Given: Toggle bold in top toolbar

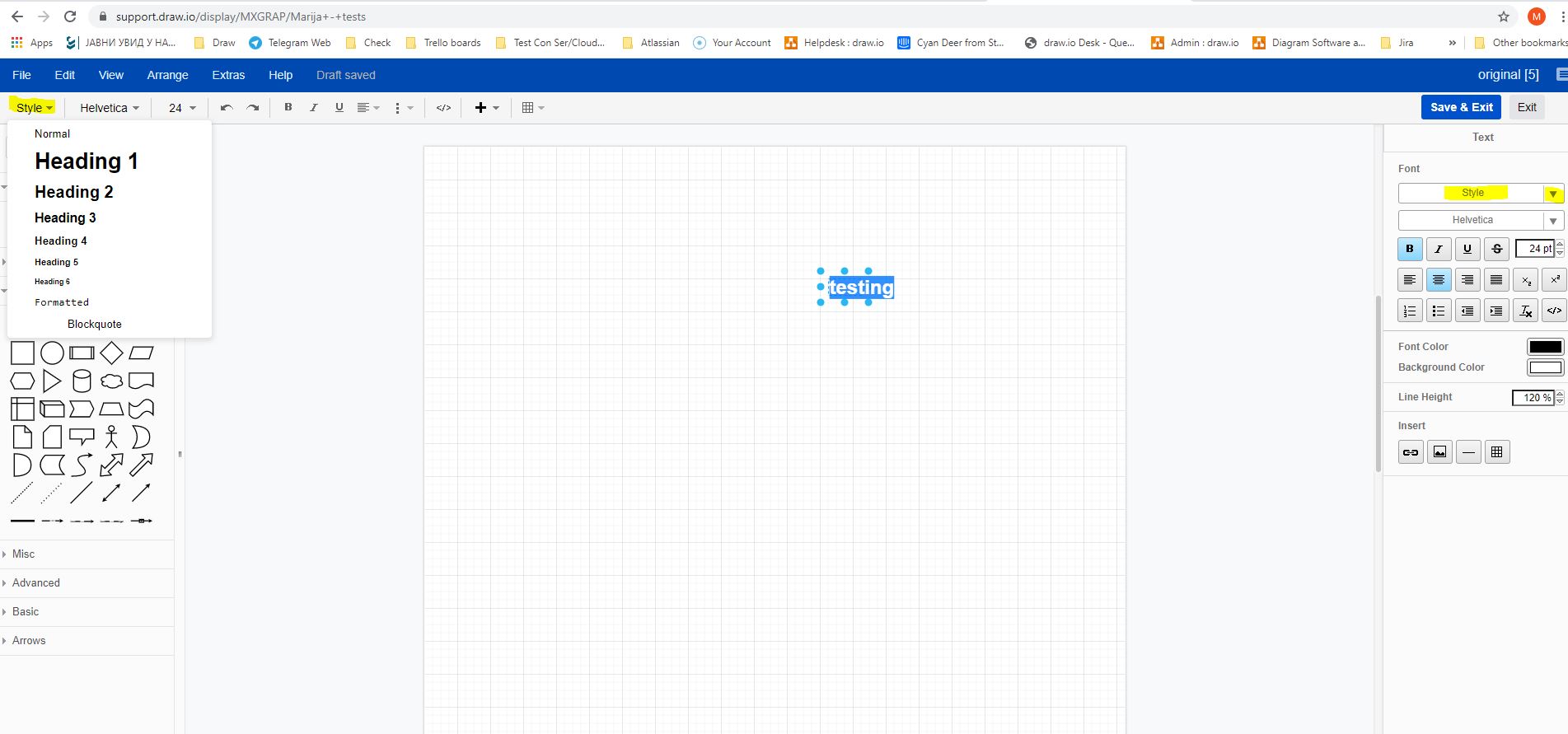Looking at the screenshot, I should coord(288,107).
